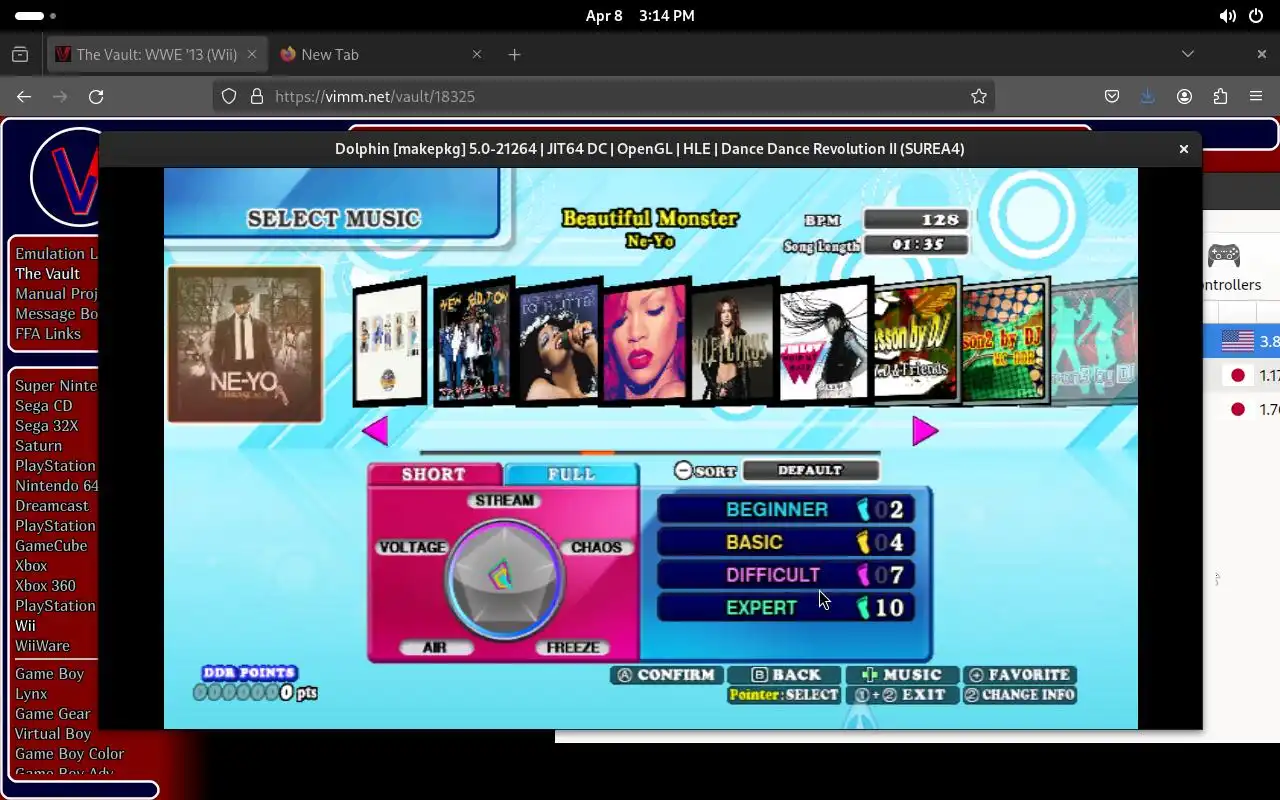1280x800 pixels.
Task: Click the CHAOS radar label
Action: tap(596, 547)
